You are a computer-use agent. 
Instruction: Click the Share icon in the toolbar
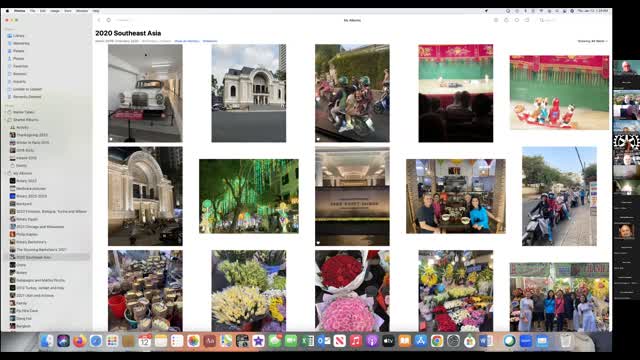coord(506,20)
